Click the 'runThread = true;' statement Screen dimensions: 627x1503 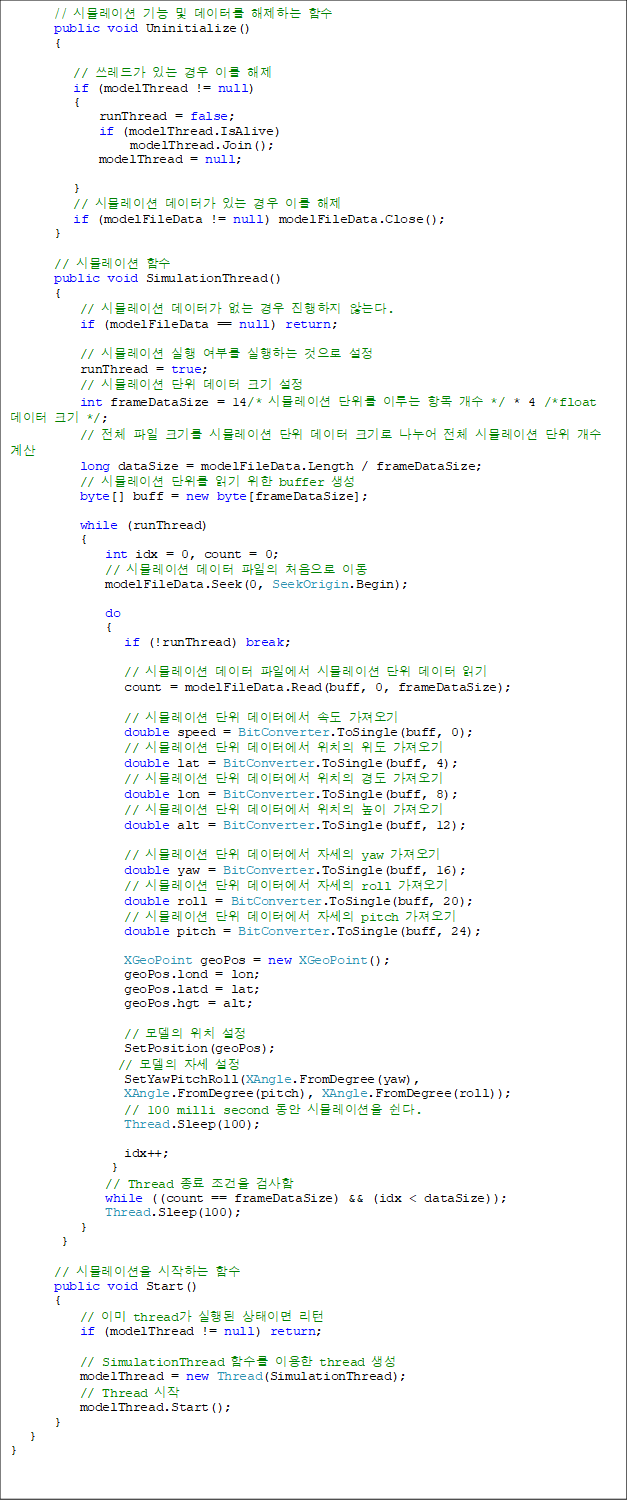[144, 369]
